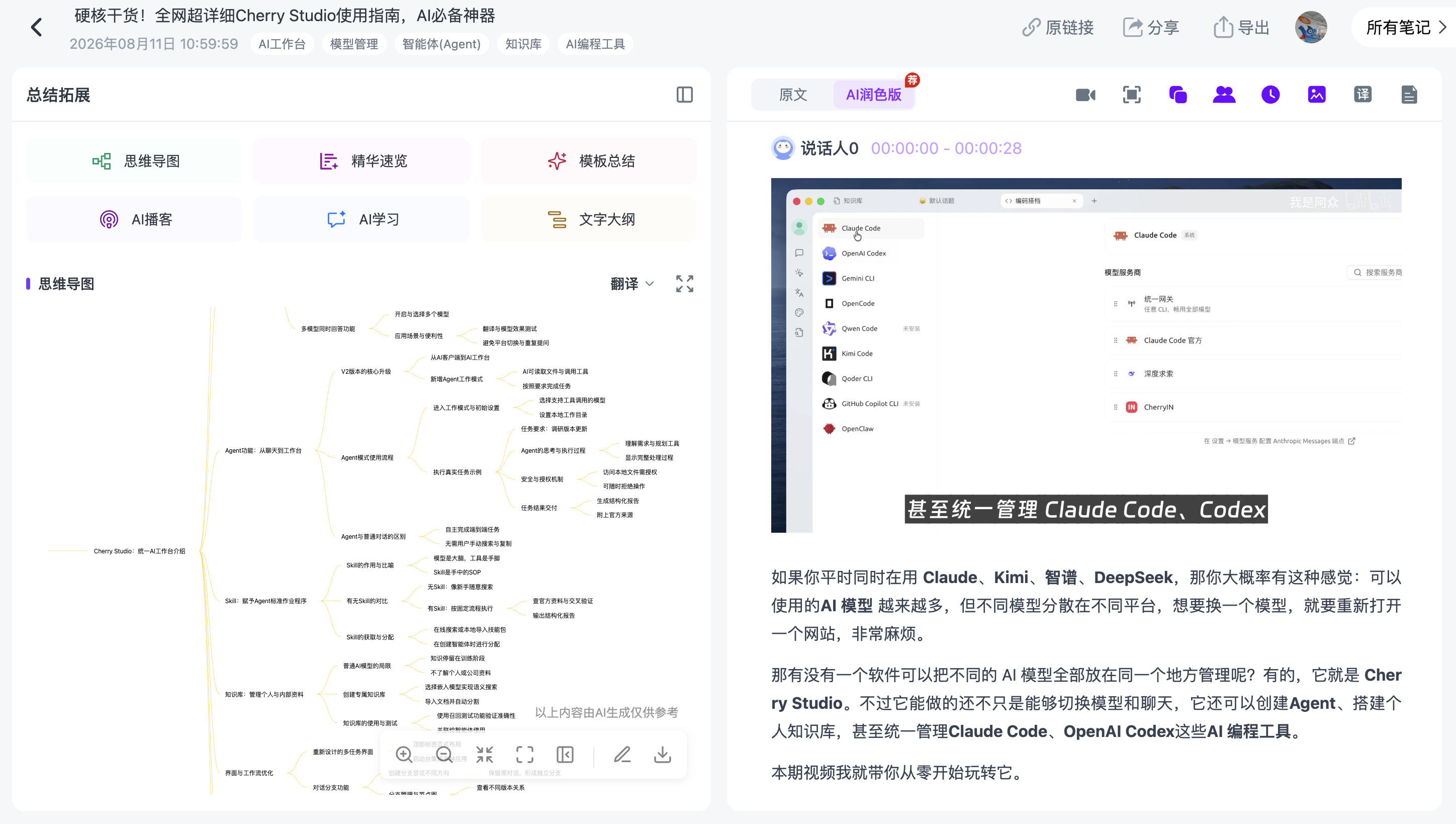Select the Skill：赋予Agent标准作业程序 node
This screenshot has height=824, width=1456.
click(x=266, y=601)
